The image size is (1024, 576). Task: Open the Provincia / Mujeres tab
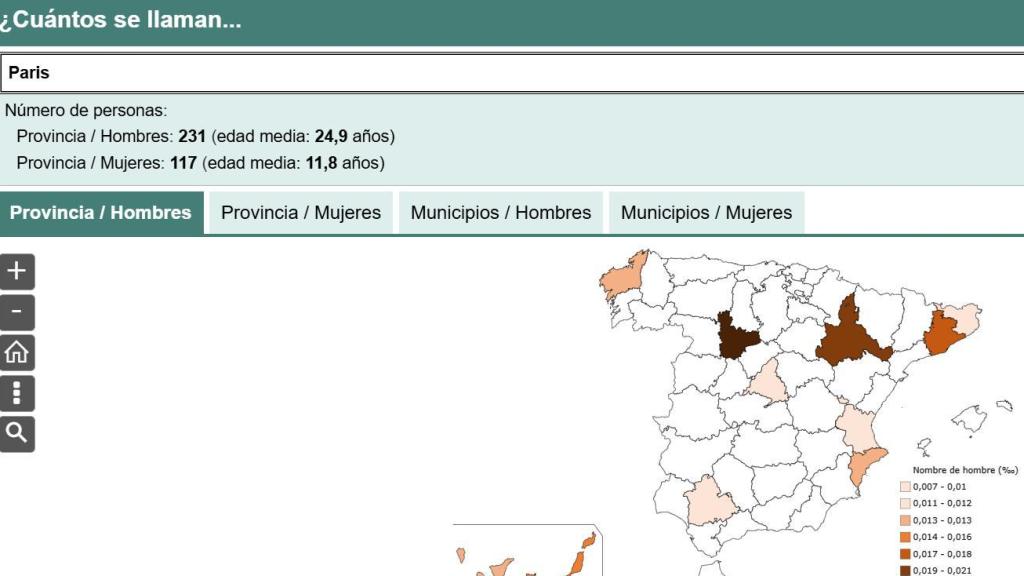pos(301,213)
